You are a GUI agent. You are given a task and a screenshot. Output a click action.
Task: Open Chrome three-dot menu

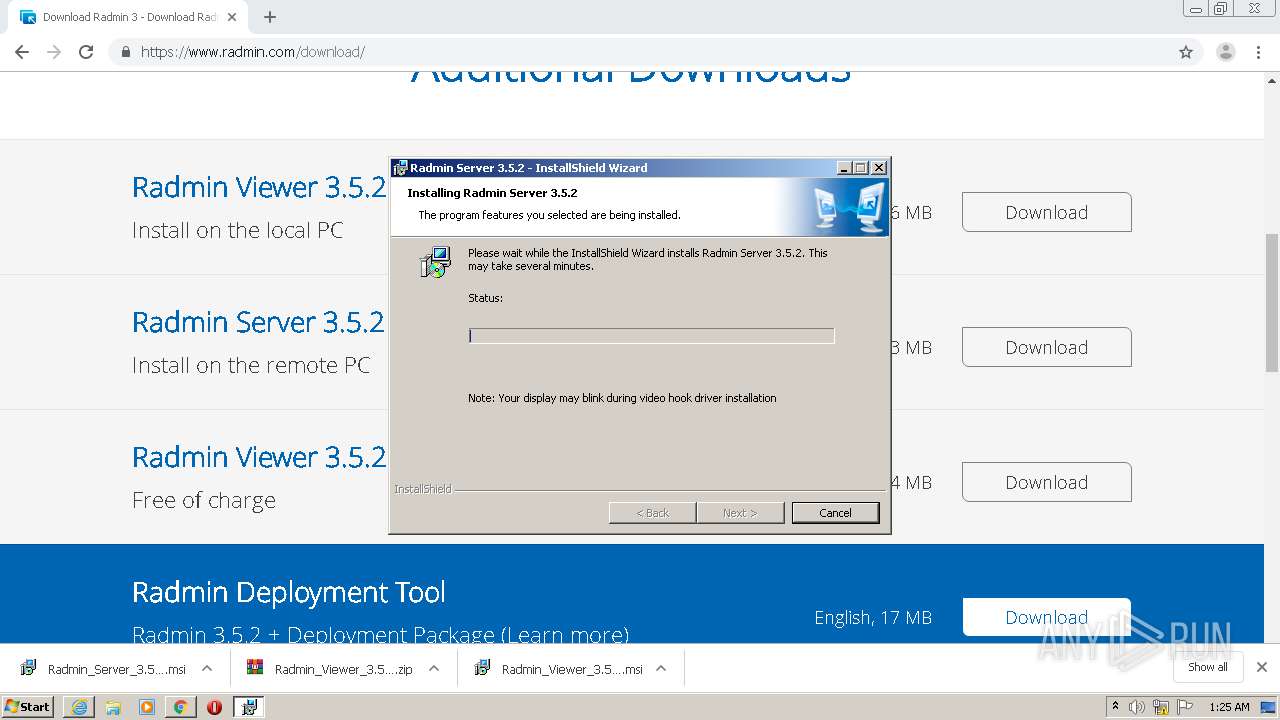tap(1259, 52)
